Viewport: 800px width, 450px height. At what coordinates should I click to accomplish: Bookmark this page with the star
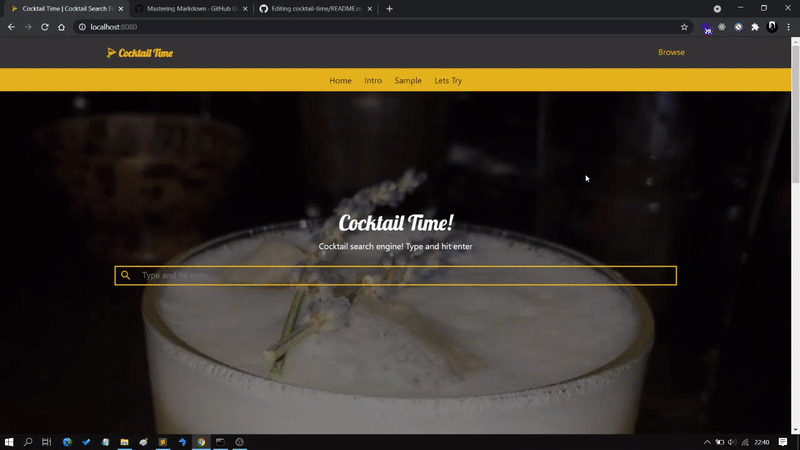click(684, 27)
